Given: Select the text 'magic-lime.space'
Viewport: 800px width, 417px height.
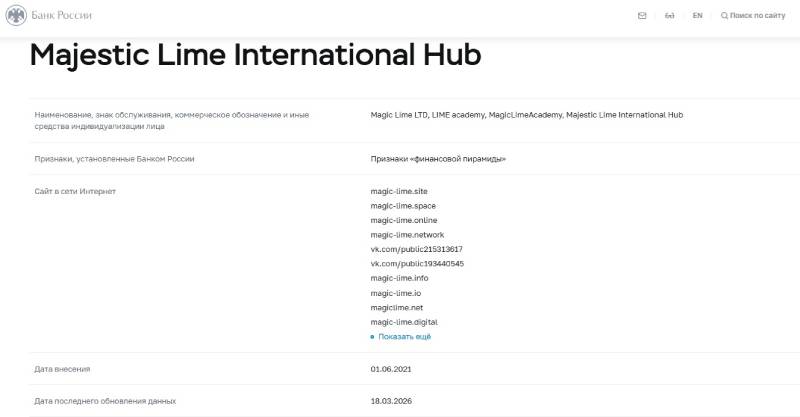Looking at the screenshot, I should tap(403, 206).
